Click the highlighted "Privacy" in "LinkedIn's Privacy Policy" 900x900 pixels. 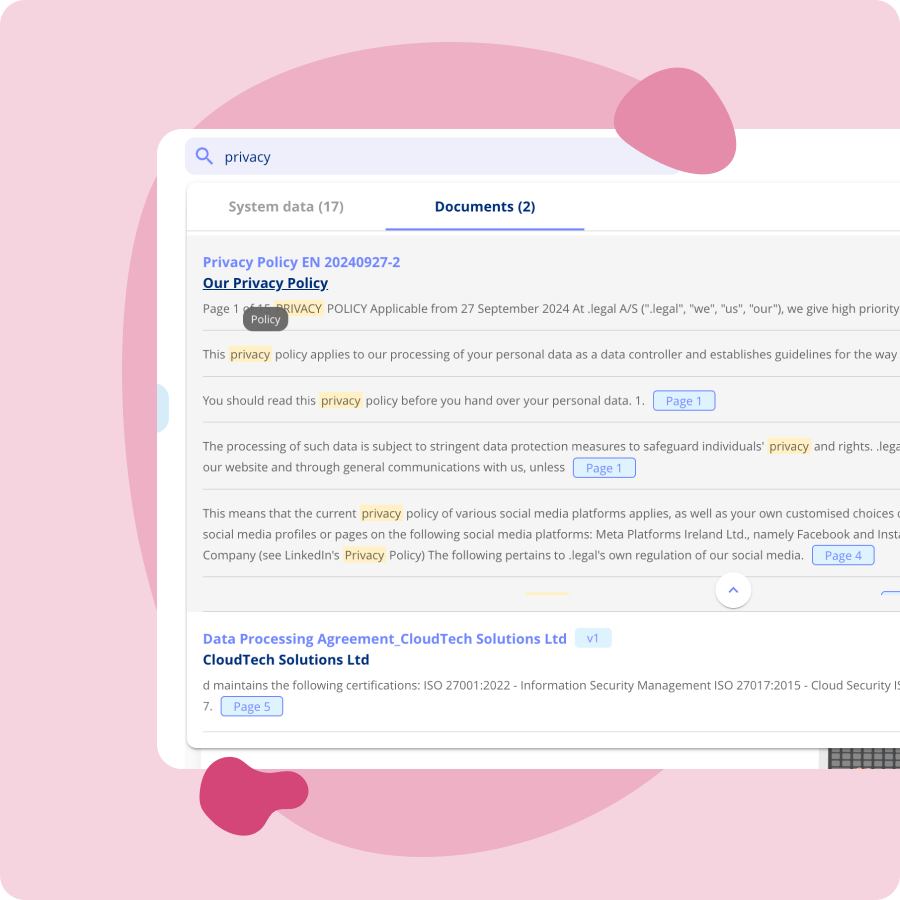(x=364, y=555)
